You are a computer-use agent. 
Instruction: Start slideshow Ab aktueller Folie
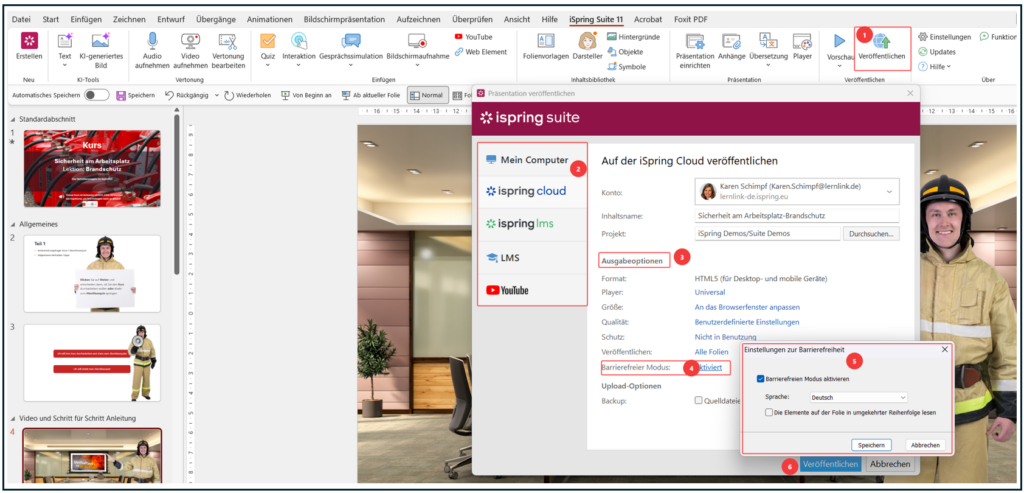(371, 95)
